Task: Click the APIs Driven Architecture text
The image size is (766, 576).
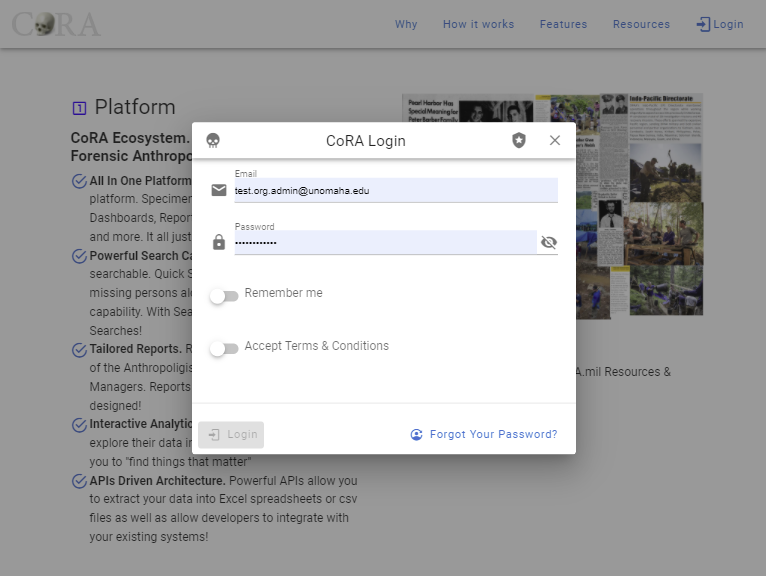Action: (157, 481)
